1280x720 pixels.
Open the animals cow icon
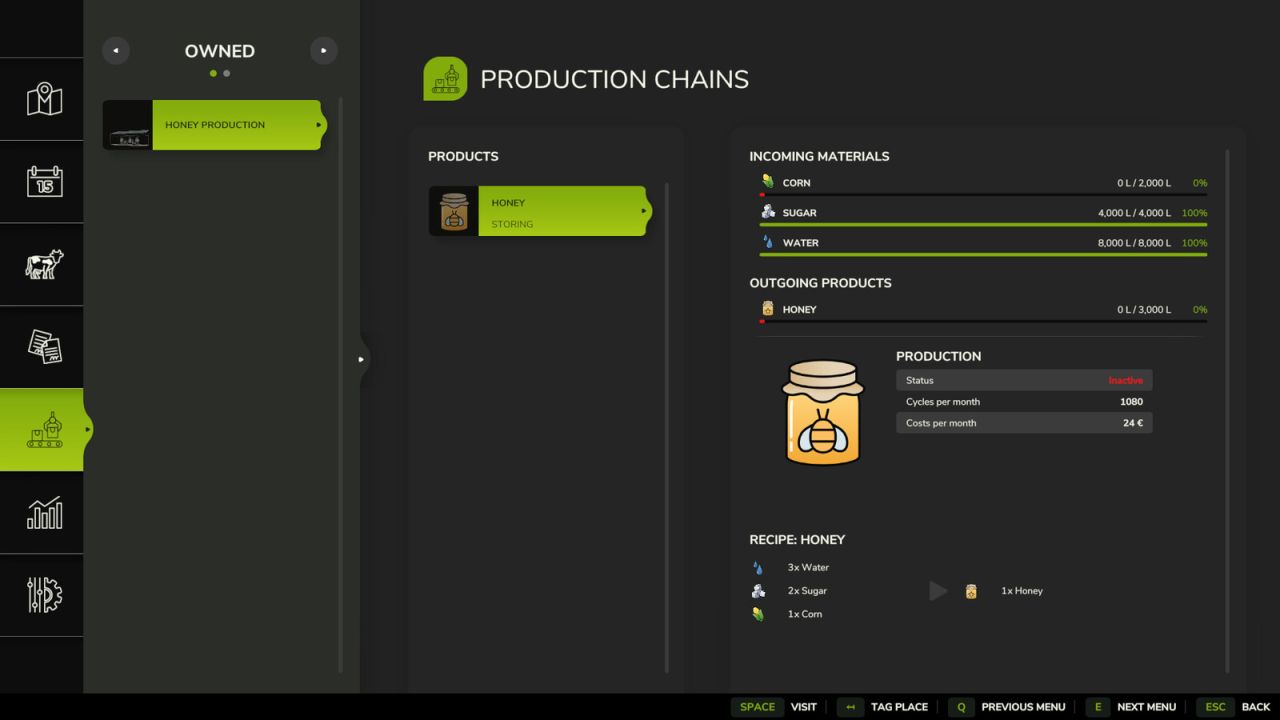(44, 264)
